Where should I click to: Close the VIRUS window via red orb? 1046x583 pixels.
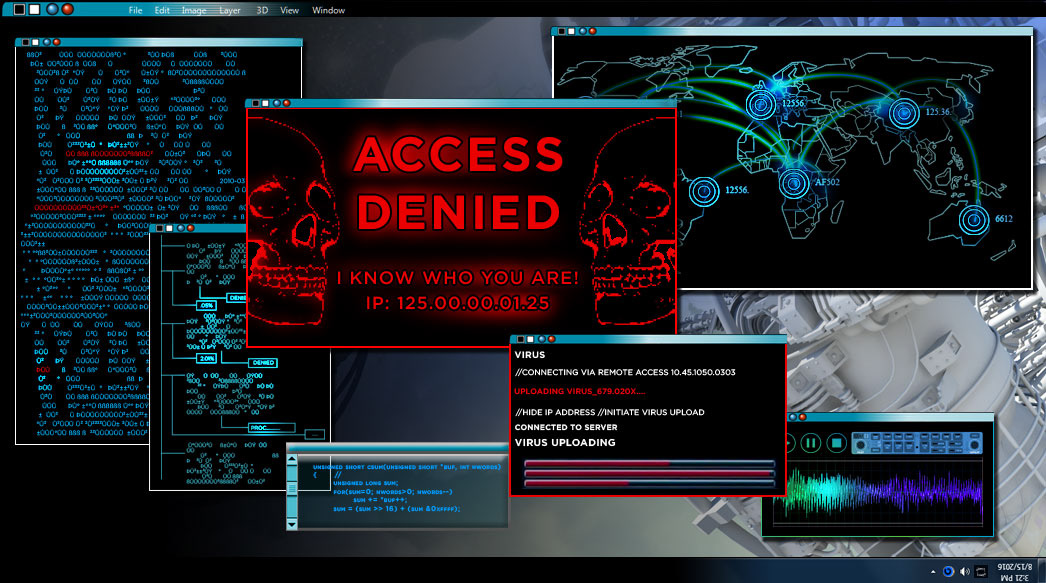[x=551, y=339]
